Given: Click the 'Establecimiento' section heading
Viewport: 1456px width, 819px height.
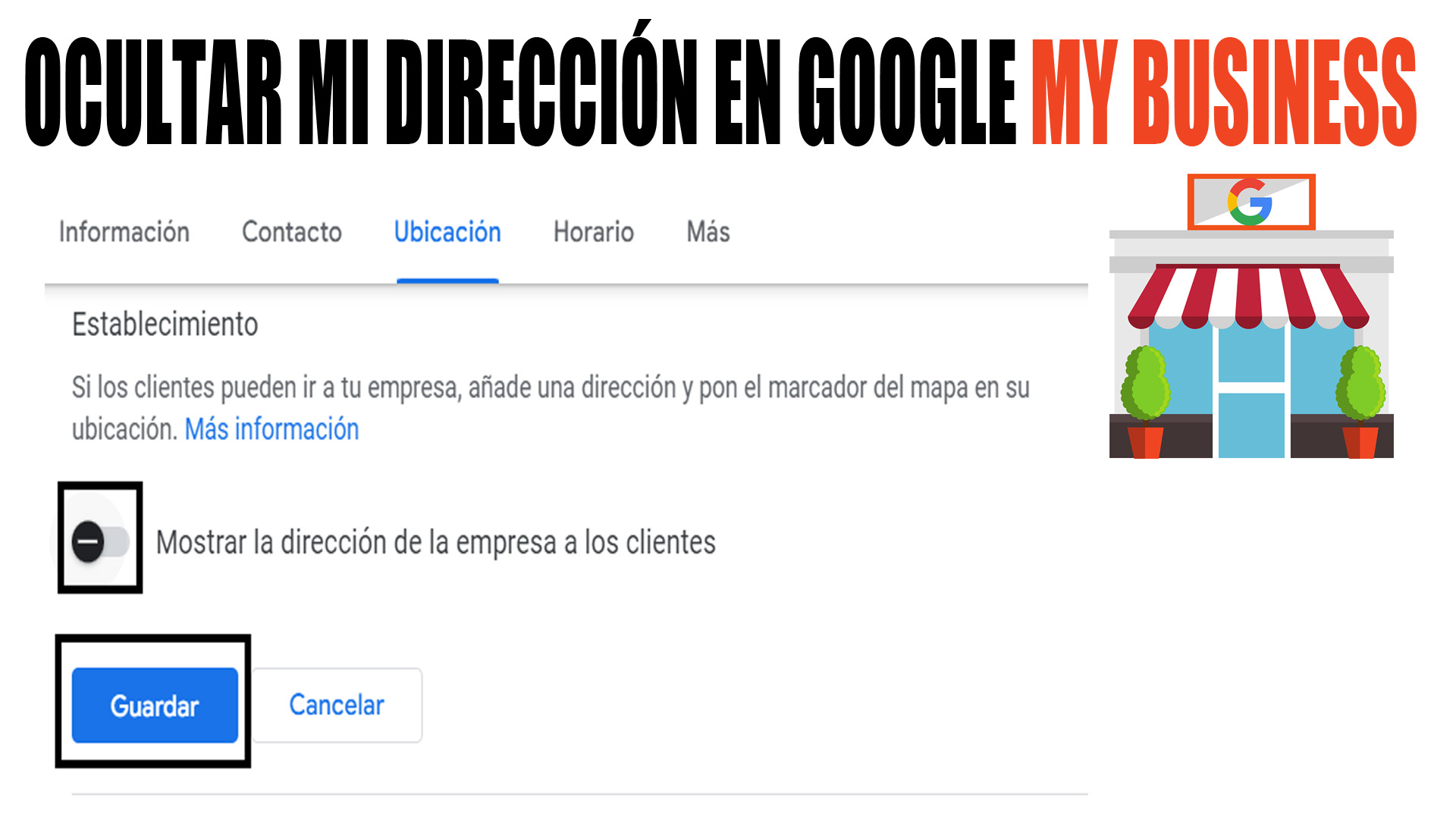Looking at the screenshot, I should (x=165, y=325).
